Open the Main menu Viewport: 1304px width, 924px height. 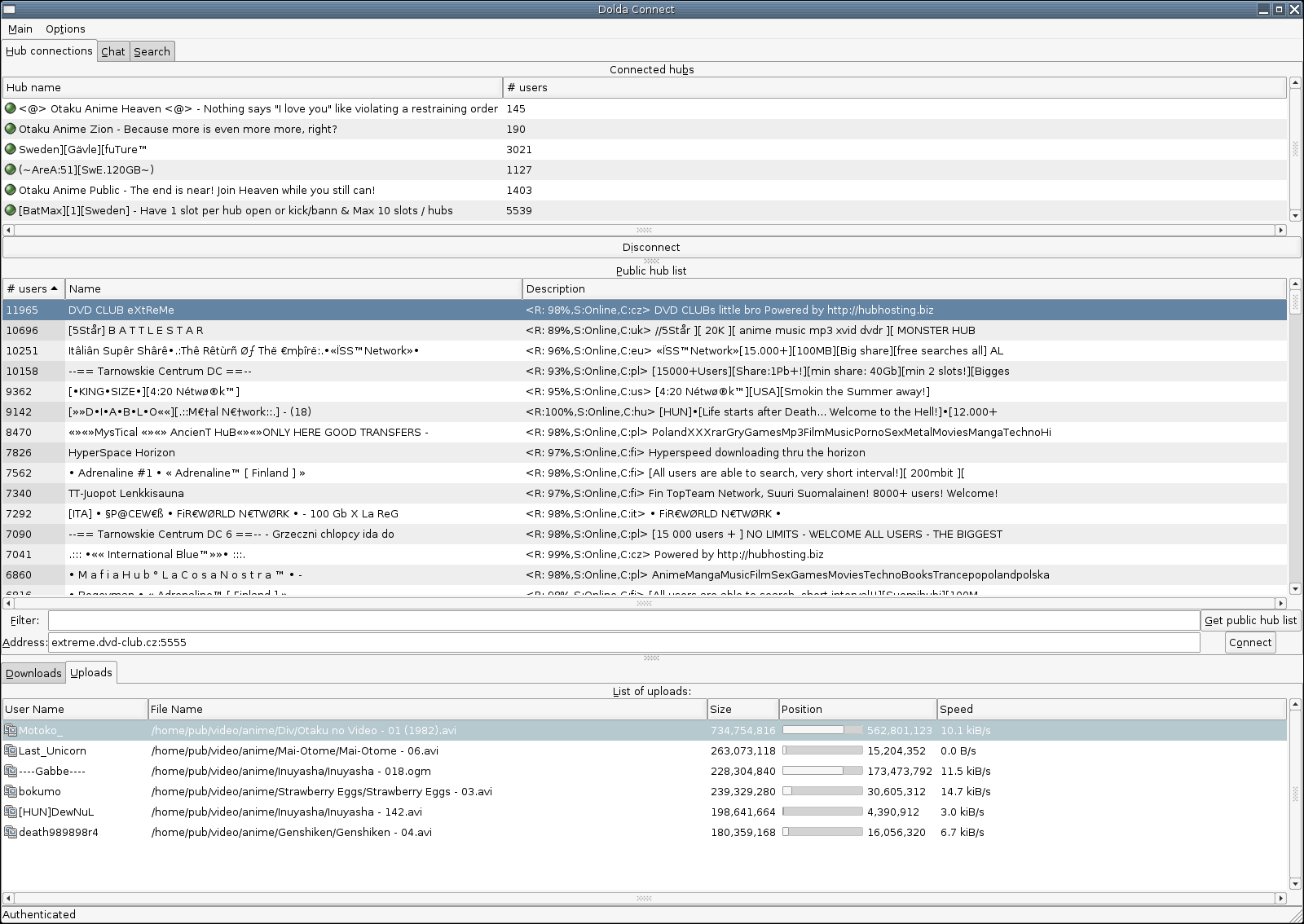tap(20, 29)
